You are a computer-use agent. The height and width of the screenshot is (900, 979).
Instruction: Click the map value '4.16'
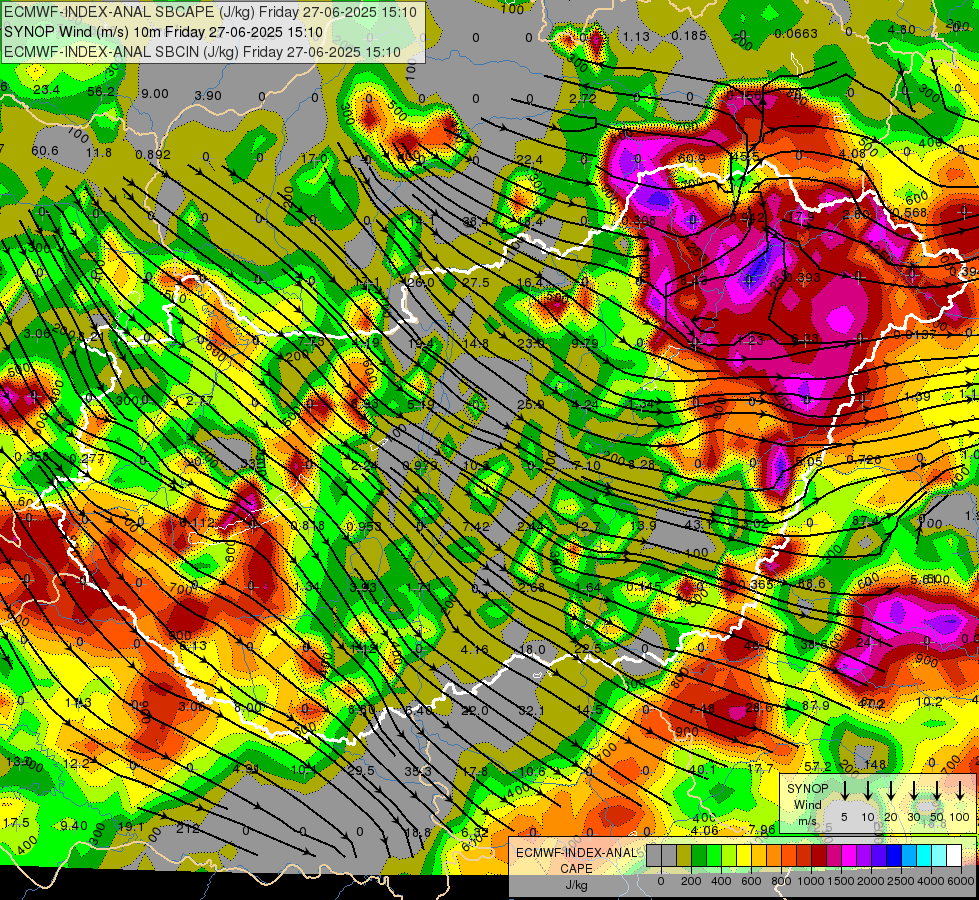(x=475, y=650)
